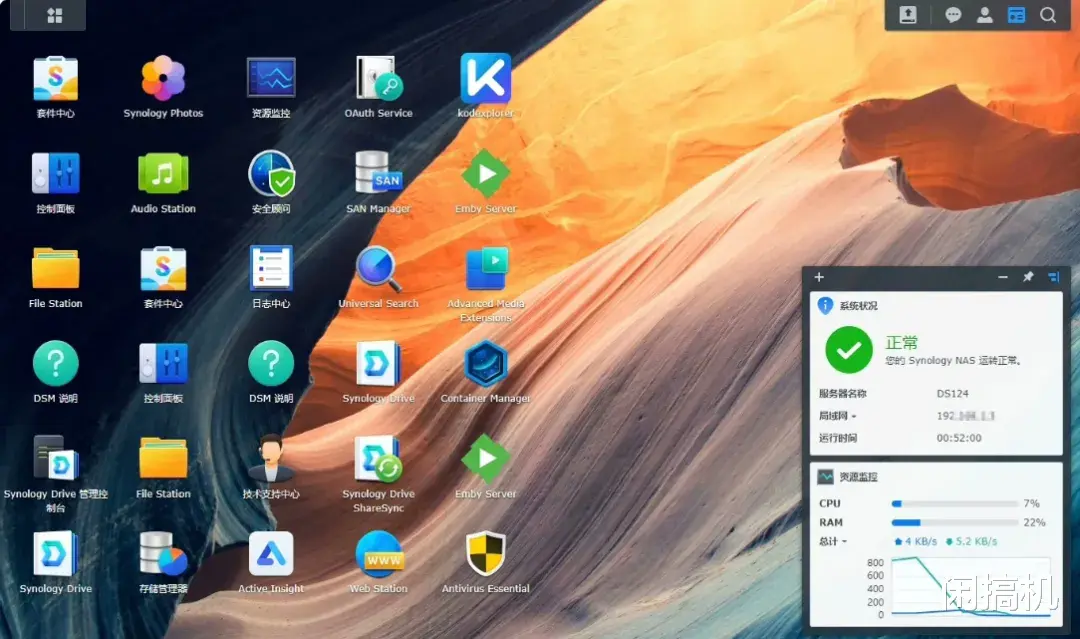1080x639 pixels.
Task: Open the DSM main menu grid button
Action: [x=54, y=15]
